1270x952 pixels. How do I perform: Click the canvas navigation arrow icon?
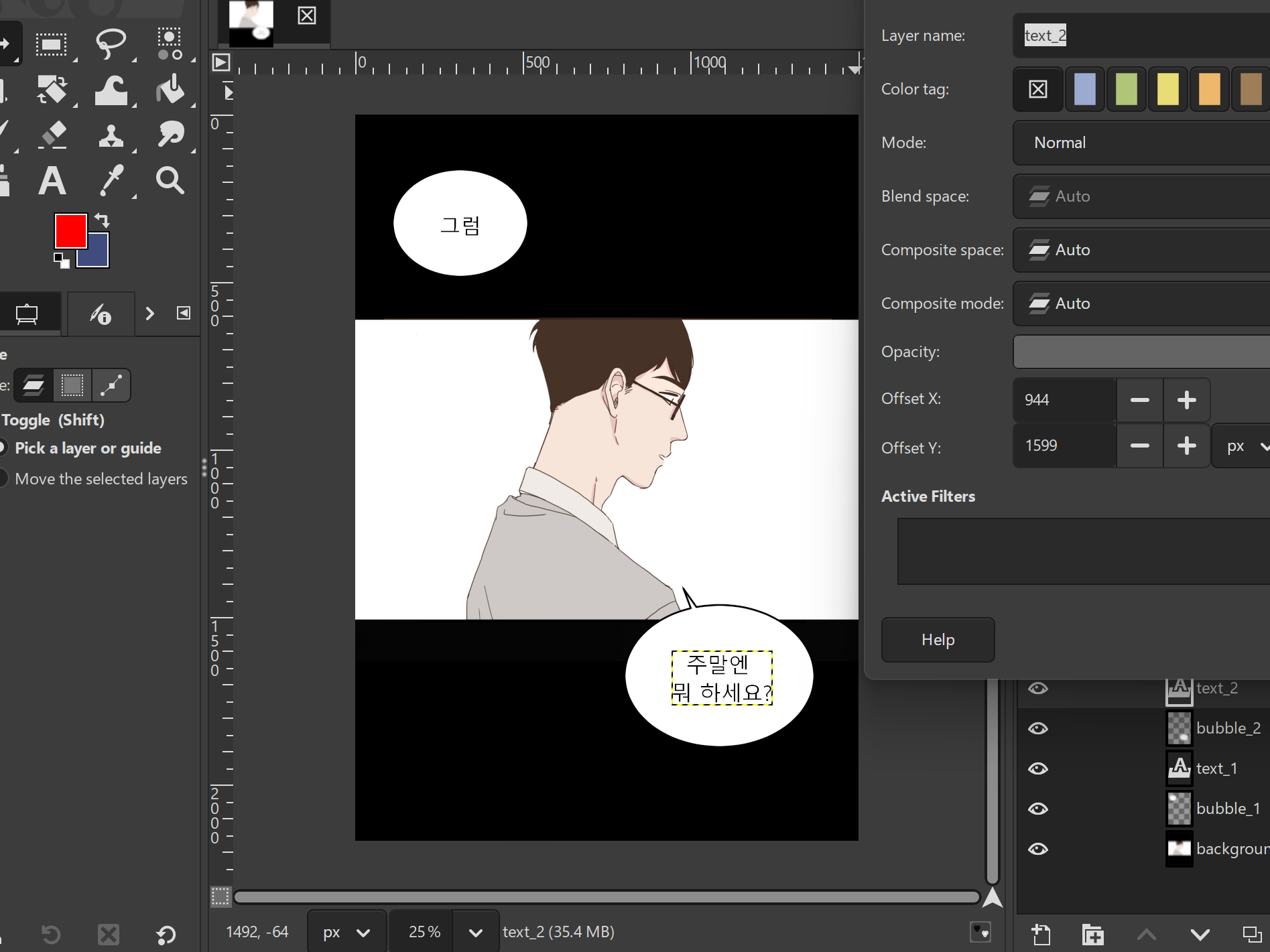tap(992, 897)
